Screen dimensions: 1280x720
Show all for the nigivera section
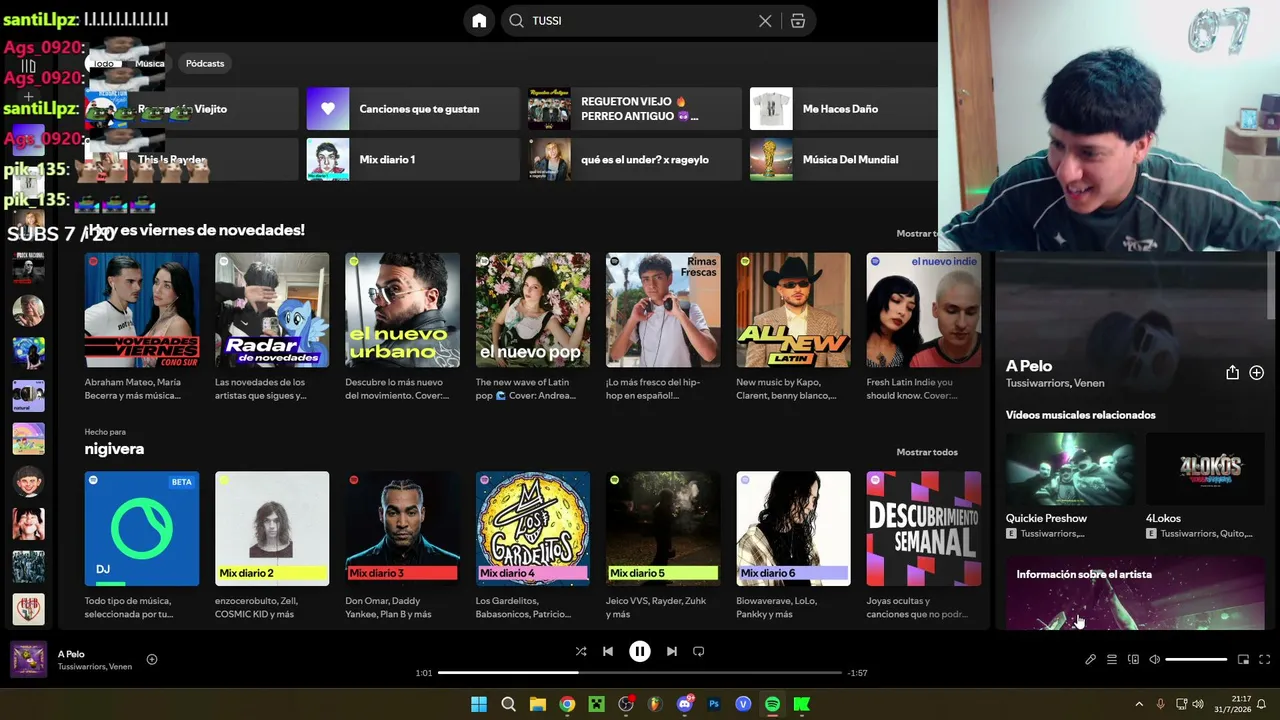point(927,452)
